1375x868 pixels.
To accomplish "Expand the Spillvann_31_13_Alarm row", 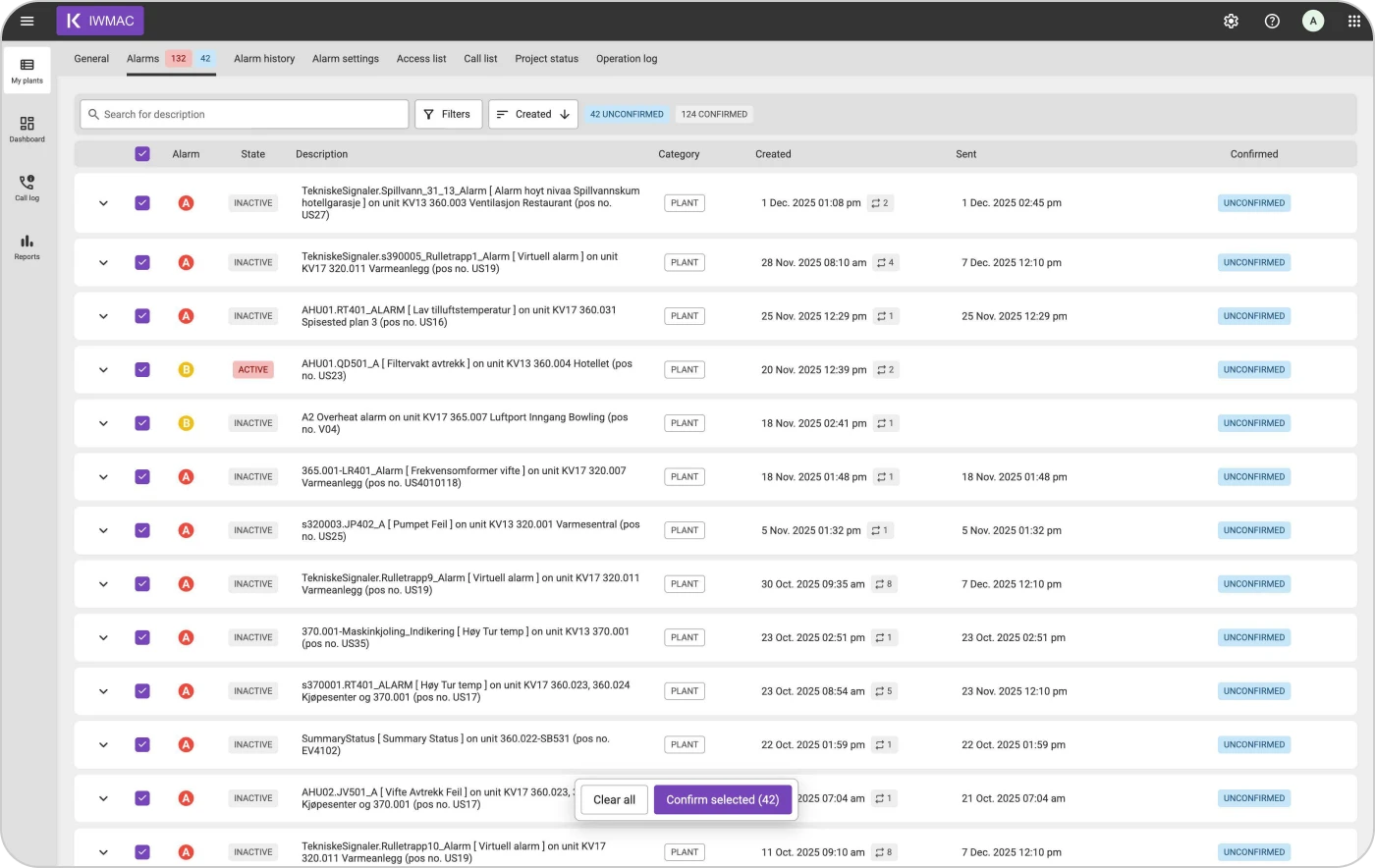I will click(x=103, y=203).
